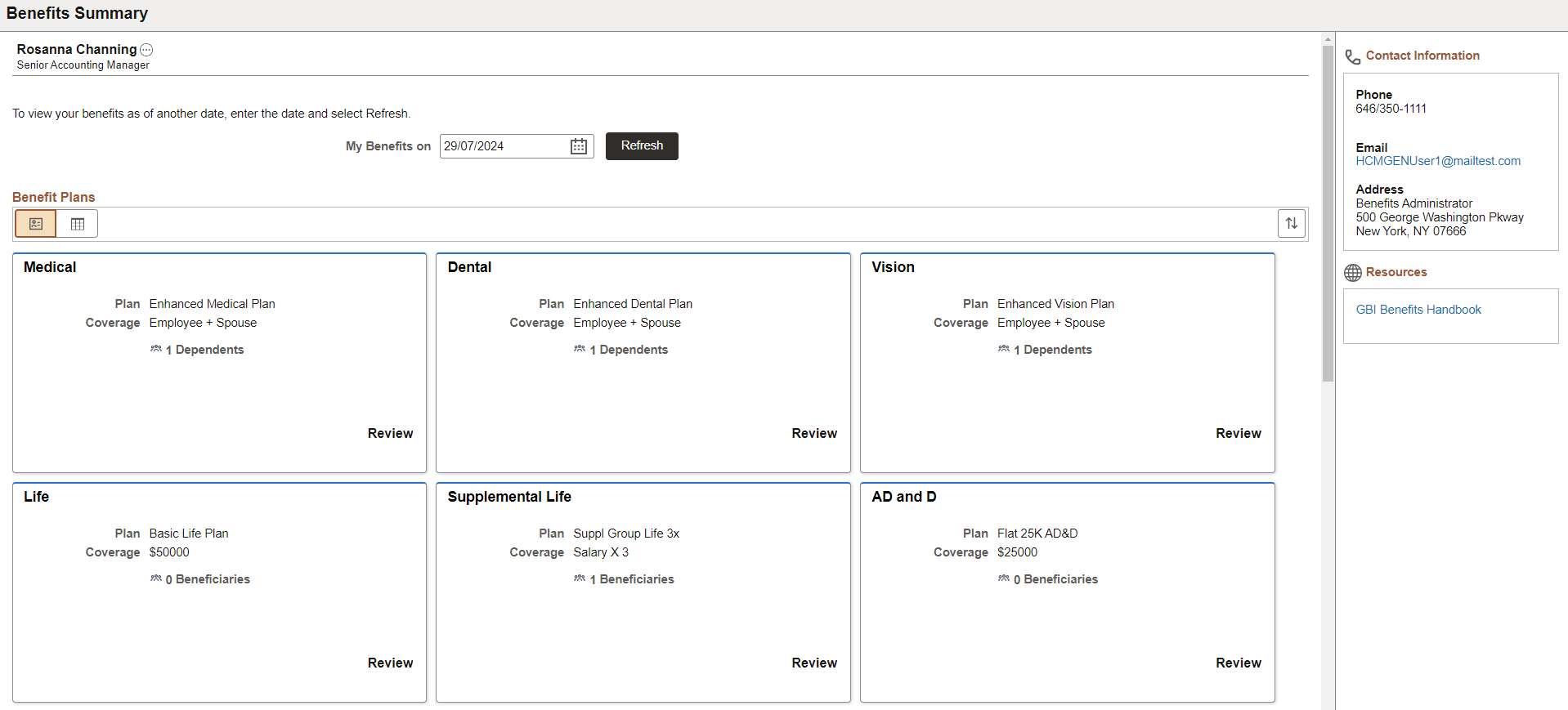
Task: Click the Contact Information heading
Action: click(1422, 56)
